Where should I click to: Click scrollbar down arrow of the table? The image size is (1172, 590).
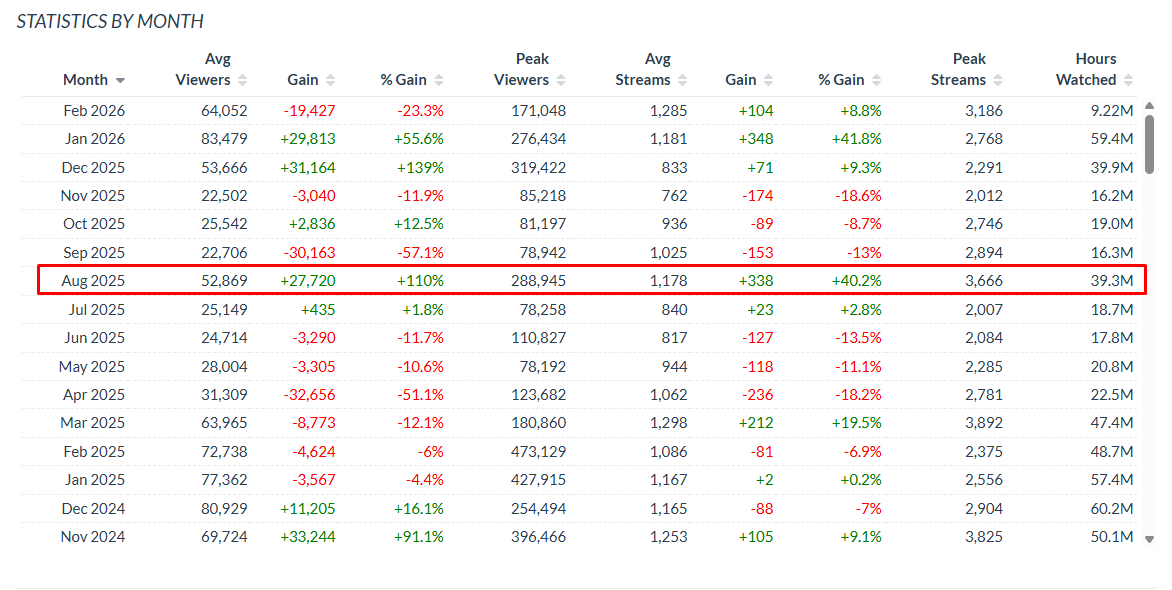point(1150,539)
